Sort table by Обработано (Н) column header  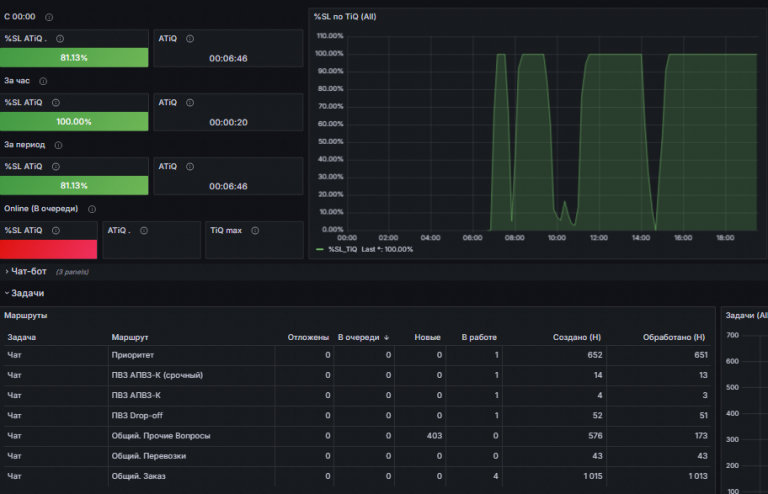pos(674,337)
